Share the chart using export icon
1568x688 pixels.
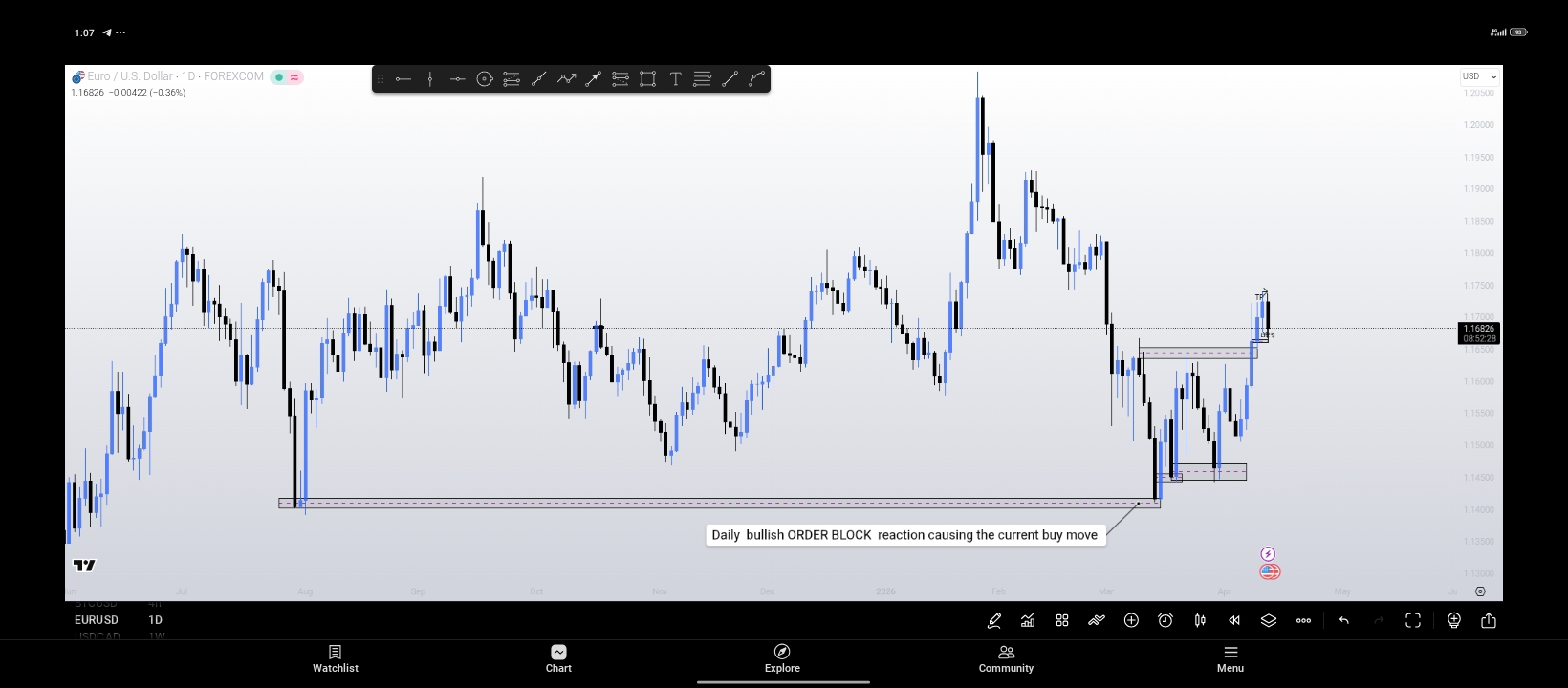[x=1489, y=621]
